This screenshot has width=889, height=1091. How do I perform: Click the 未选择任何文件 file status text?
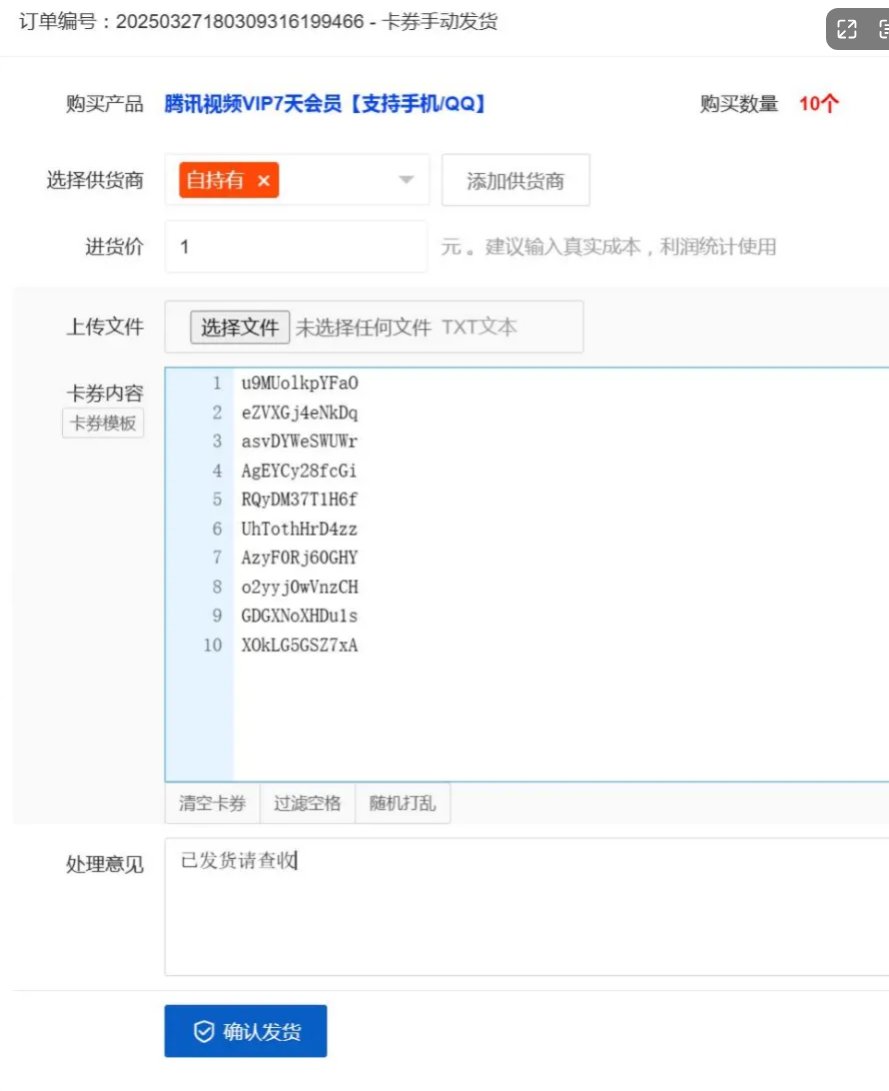(363, 327)
